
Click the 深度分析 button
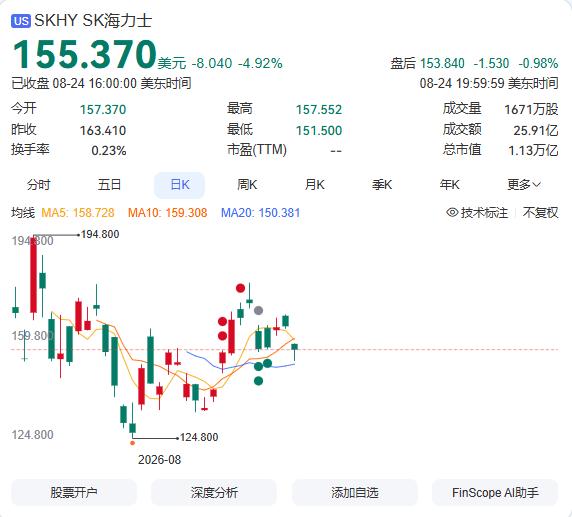(214, 493)
